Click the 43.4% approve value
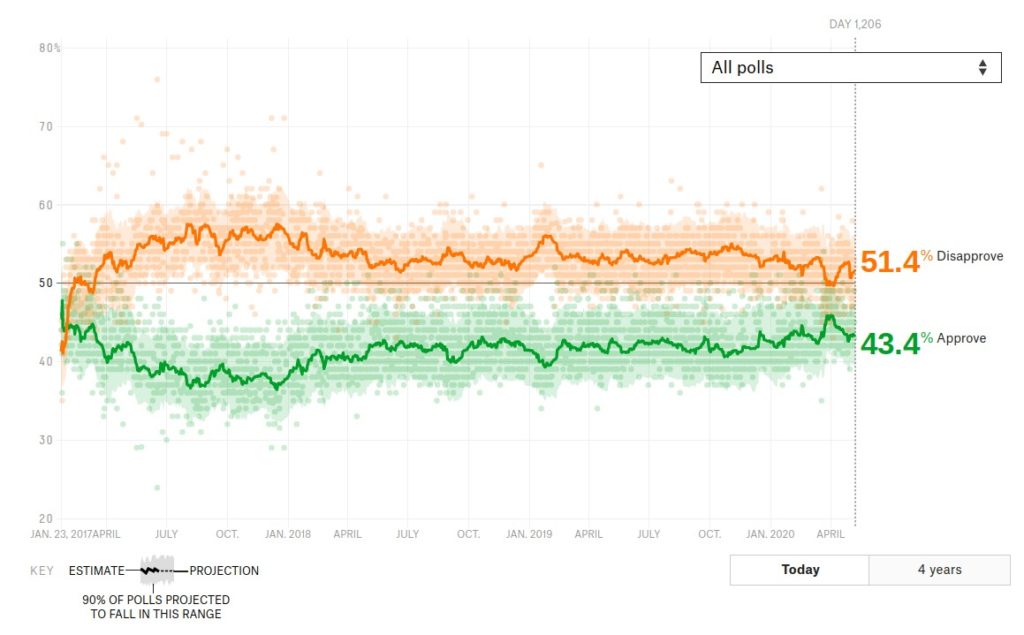Screen dimensions: 1024x635 [x=889, y=344]
